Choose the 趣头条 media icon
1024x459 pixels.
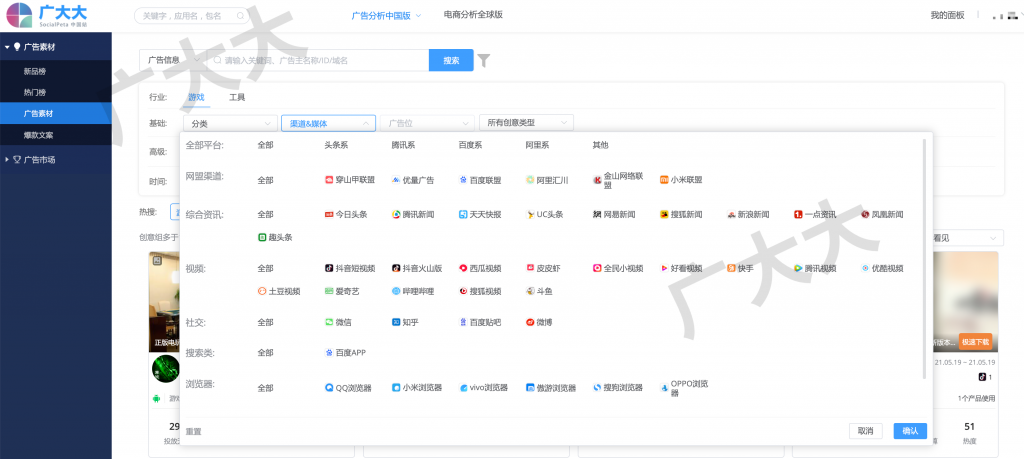tap(263, 237)
